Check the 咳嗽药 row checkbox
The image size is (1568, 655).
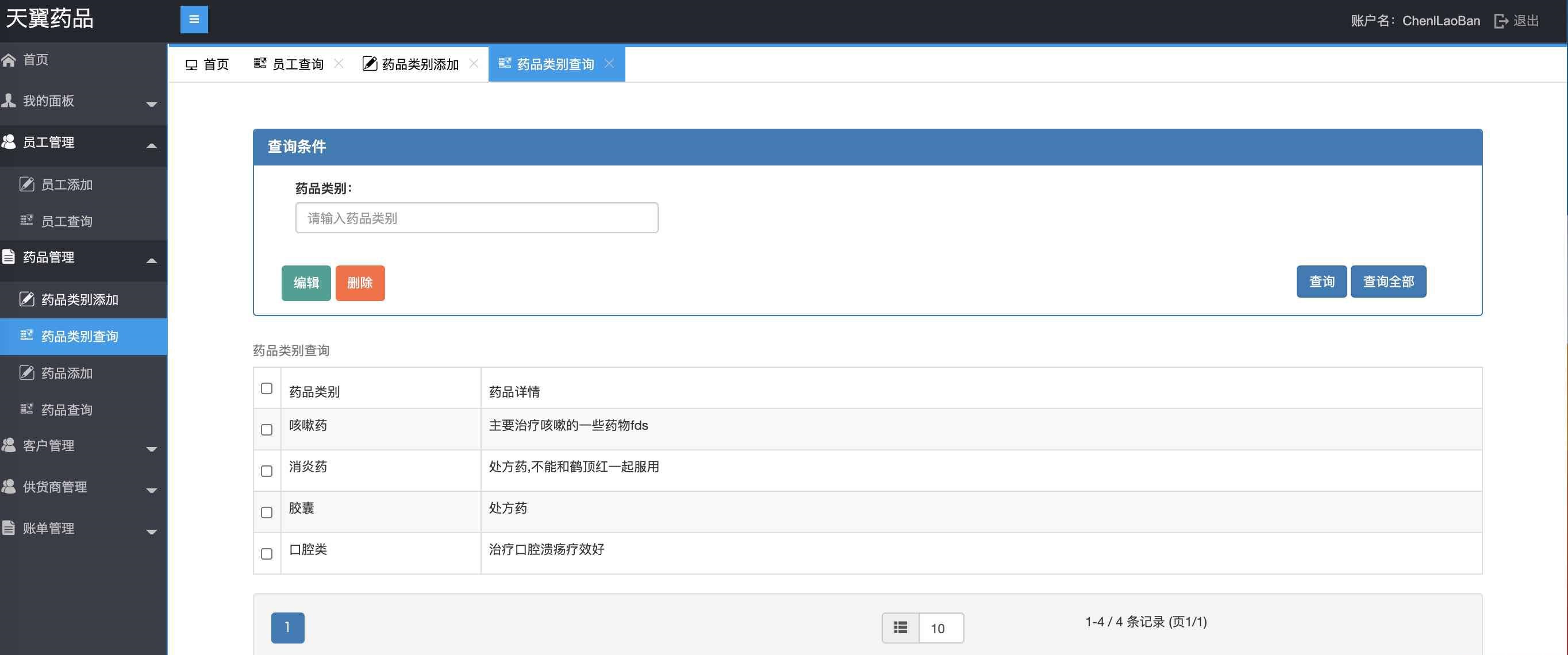tap(266, 429)
